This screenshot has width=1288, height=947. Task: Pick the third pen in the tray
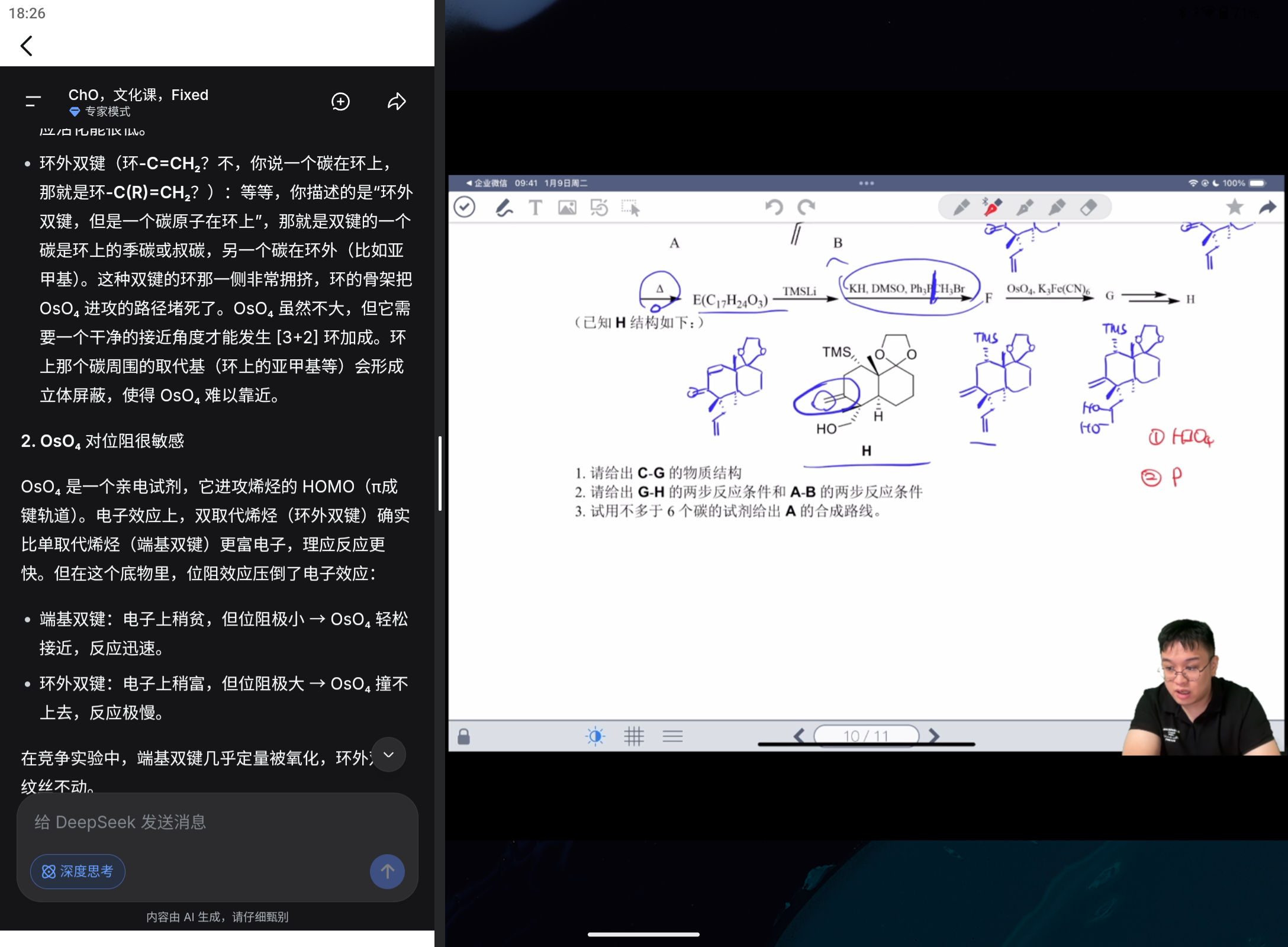click(x=1025, y=207)
